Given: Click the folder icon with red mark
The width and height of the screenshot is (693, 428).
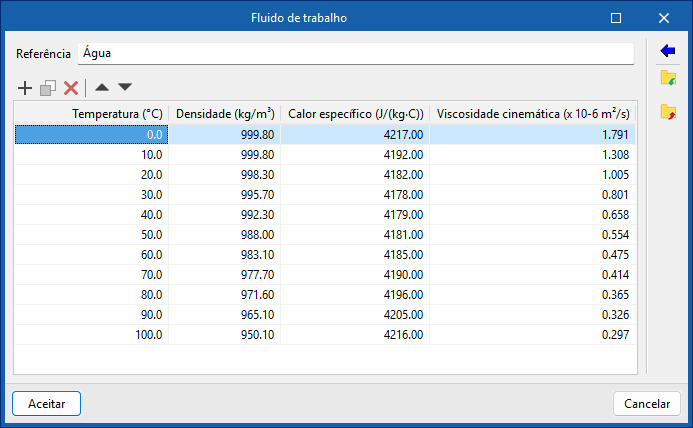Looking at the screenshot, I should point(668,112).
